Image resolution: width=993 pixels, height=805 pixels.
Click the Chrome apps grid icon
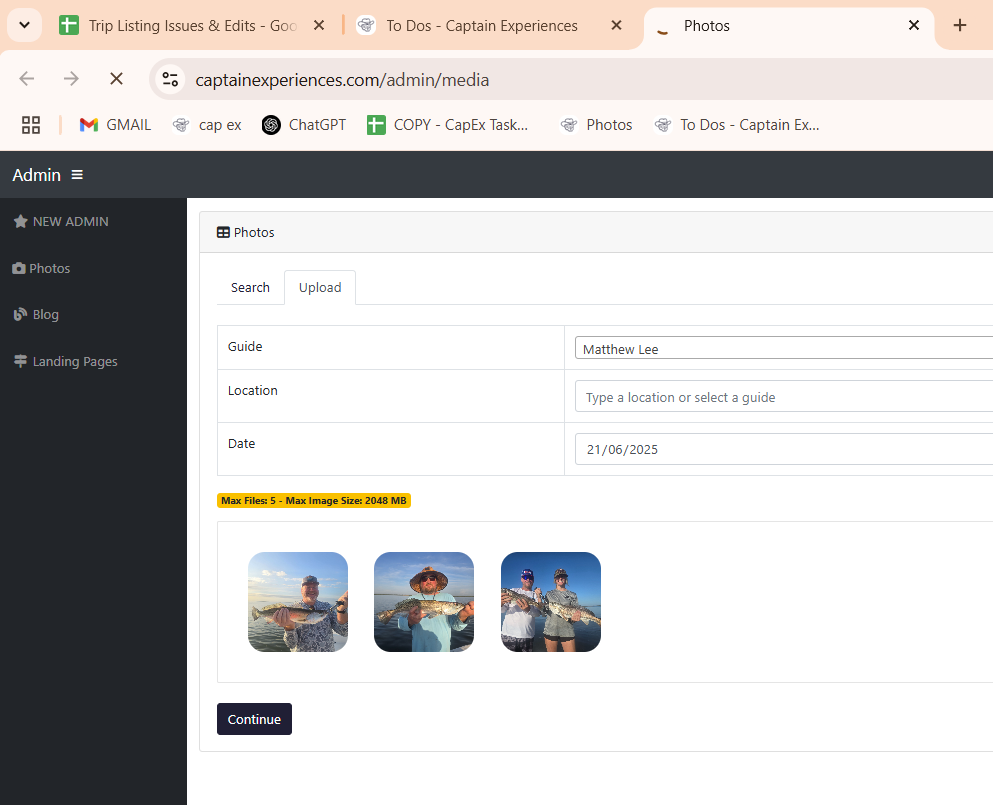(31, 125)
